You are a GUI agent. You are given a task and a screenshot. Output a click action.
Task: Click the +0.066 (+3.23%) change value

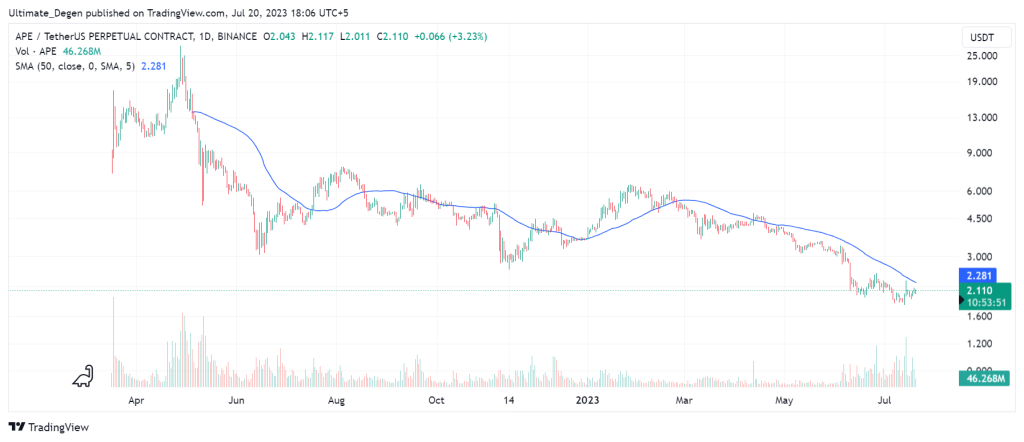(451, 37)
